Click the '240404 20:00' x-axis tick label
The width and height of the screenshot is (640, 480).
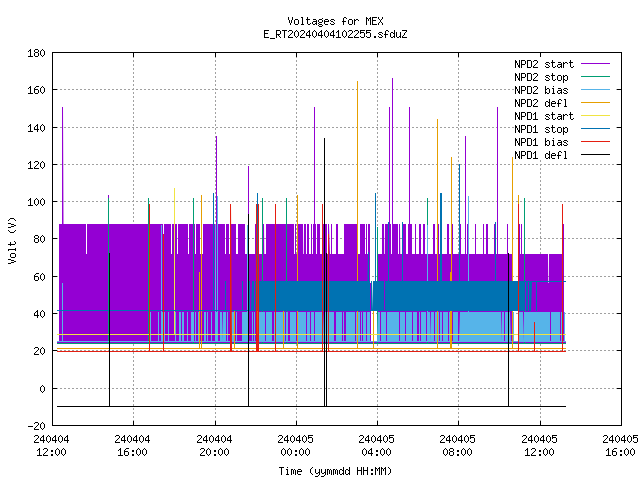tap(214, 446)
